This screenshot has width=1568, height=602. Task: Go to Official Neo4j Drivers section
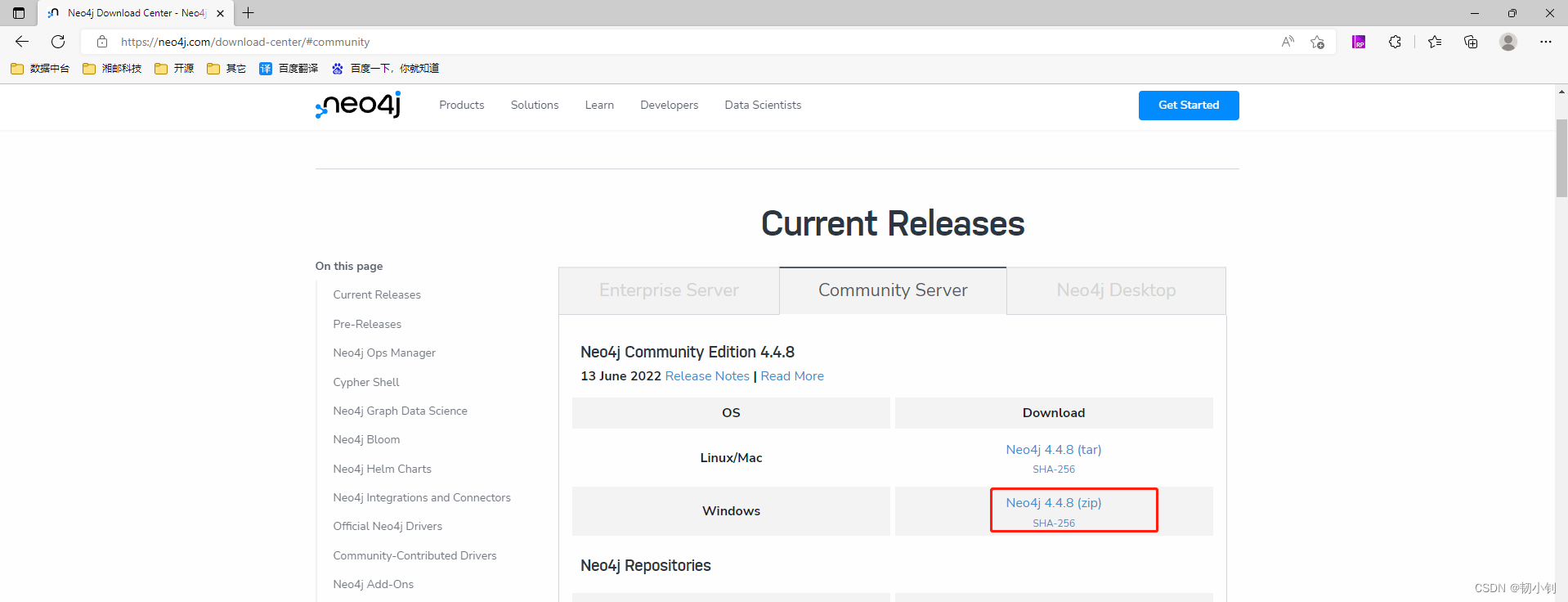tap(388, 526)
